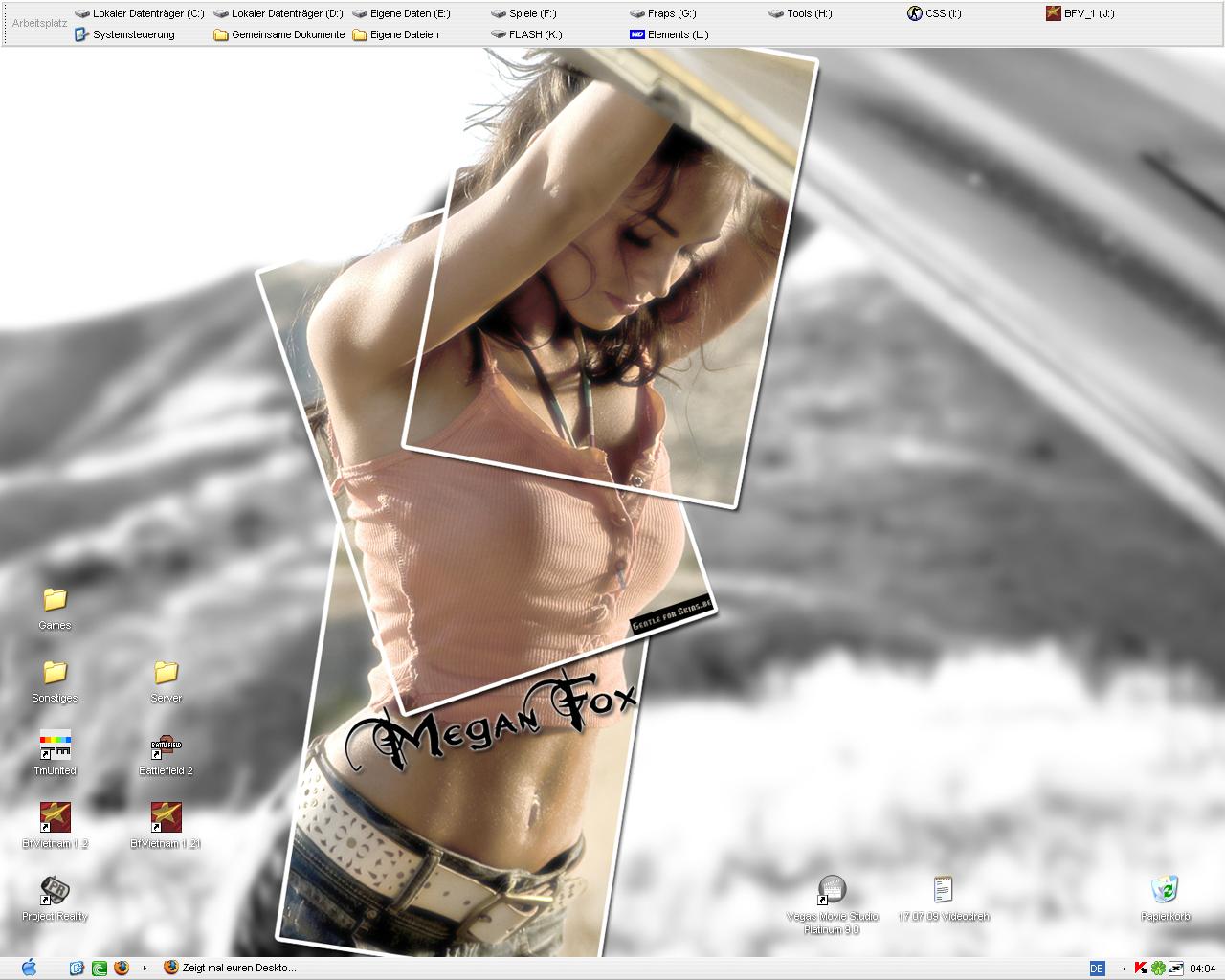This screenshot has width=1225, height=980.
Task: Open Spiele (F:) drive
Action: pyautogui.click(x=524, y=13)
